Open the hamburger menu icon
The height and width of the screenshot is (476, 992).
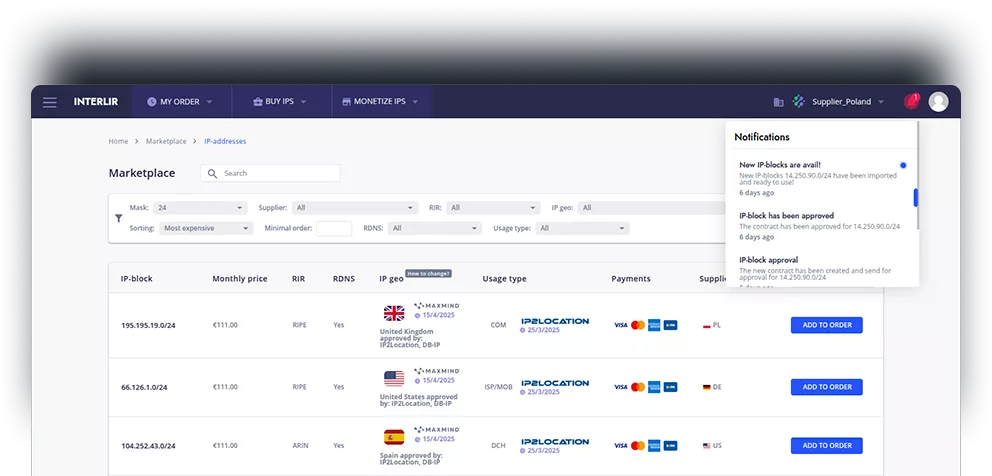coord(49,102)
